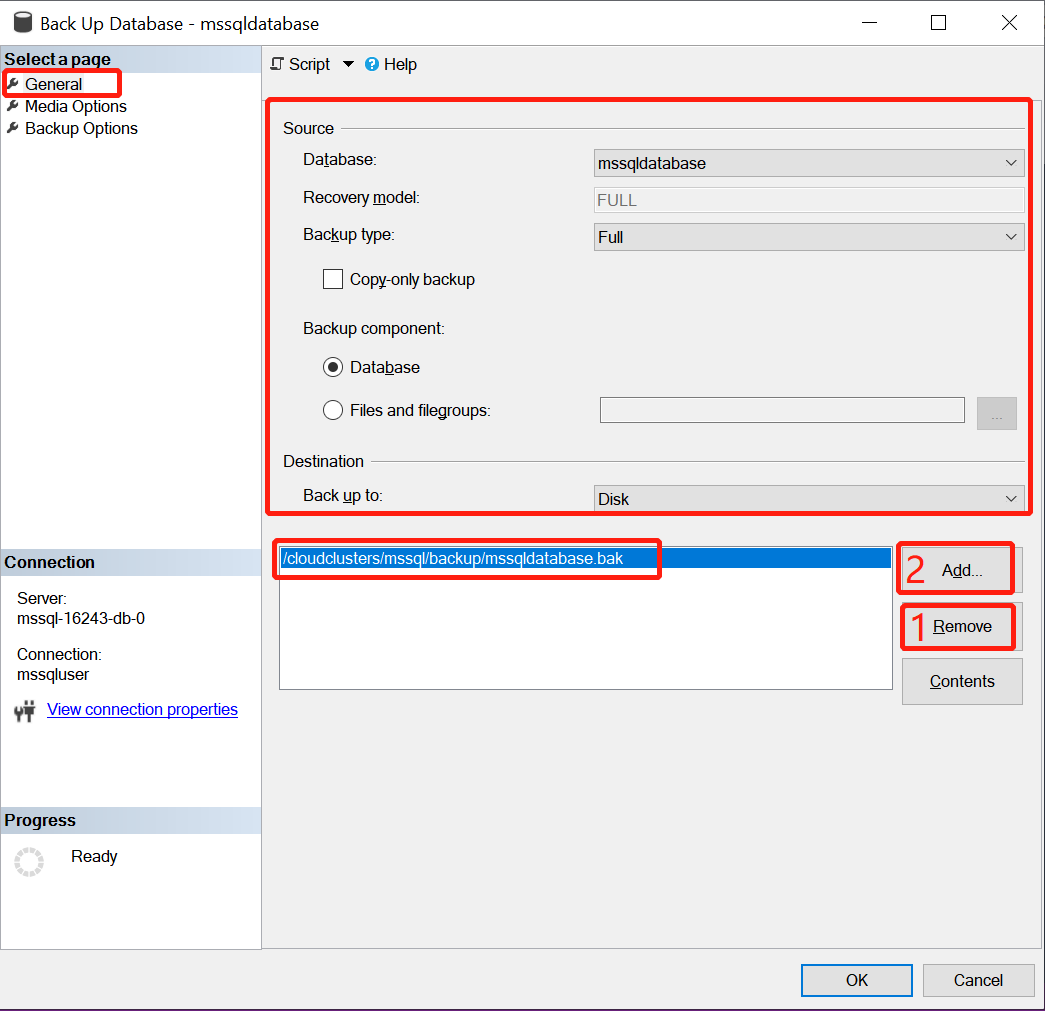Image resolution: width=1045 pixels, height=1011 pixels.
Task: Click the wrench icon beside Media Options
Action: coord(13,106)
